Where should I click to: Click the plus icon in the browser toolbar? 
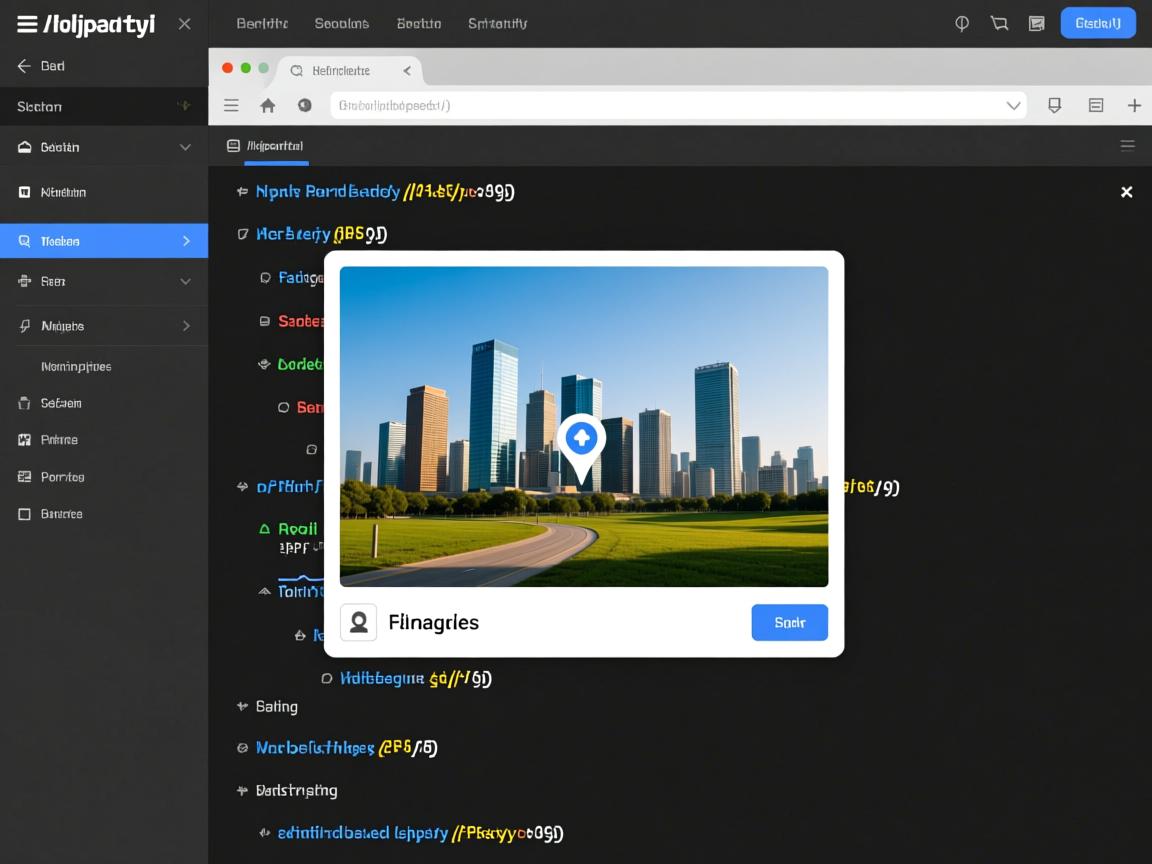1134,105
